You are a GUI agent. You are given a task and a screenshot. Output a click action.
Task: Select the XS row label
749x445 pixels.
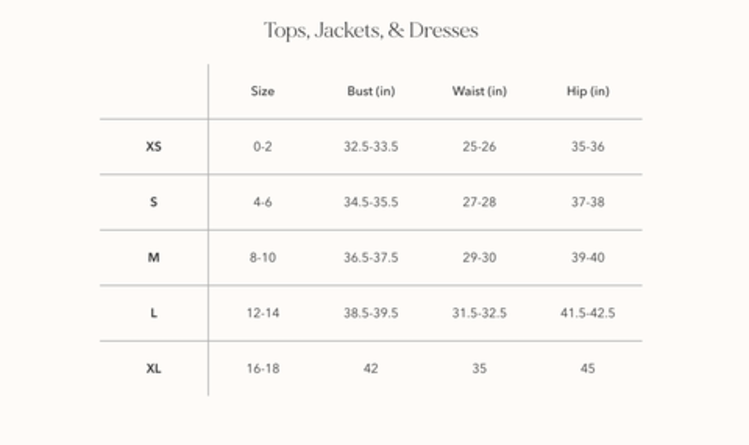tap(153, 147)
